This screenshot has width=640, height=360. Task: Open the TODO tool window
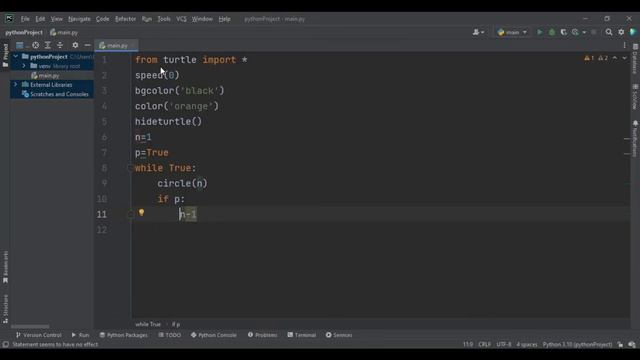pos(169,335)
